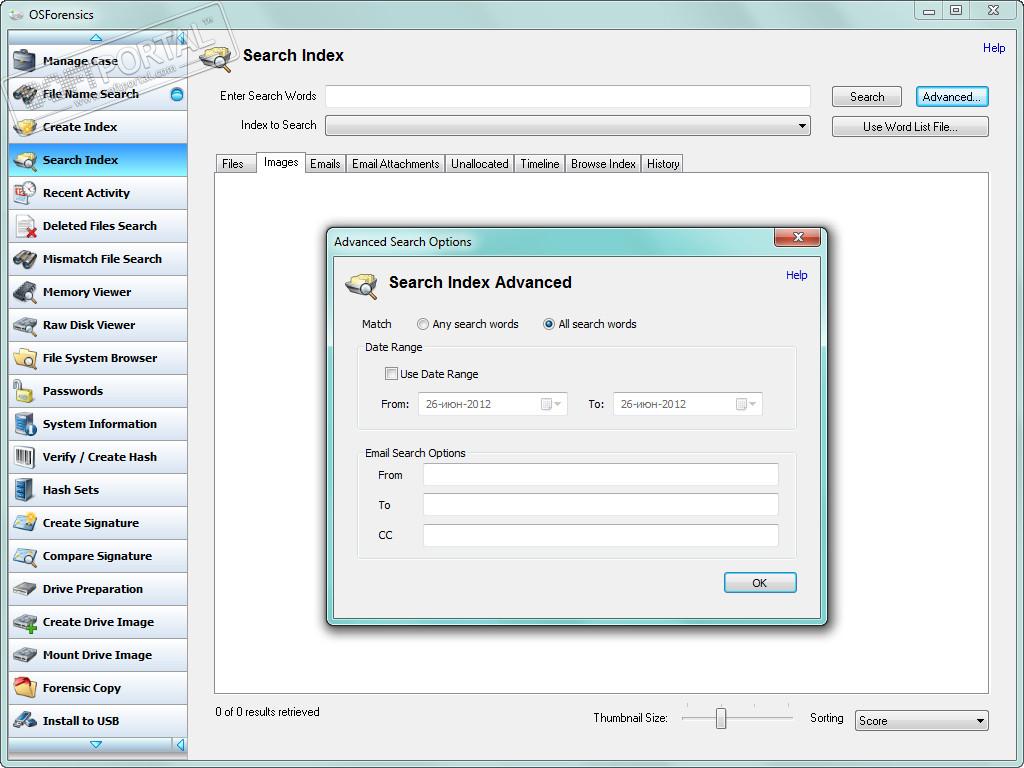Click the email From input field
The height and width of the screenshot is (768, 1024).
tap(600, 475)
